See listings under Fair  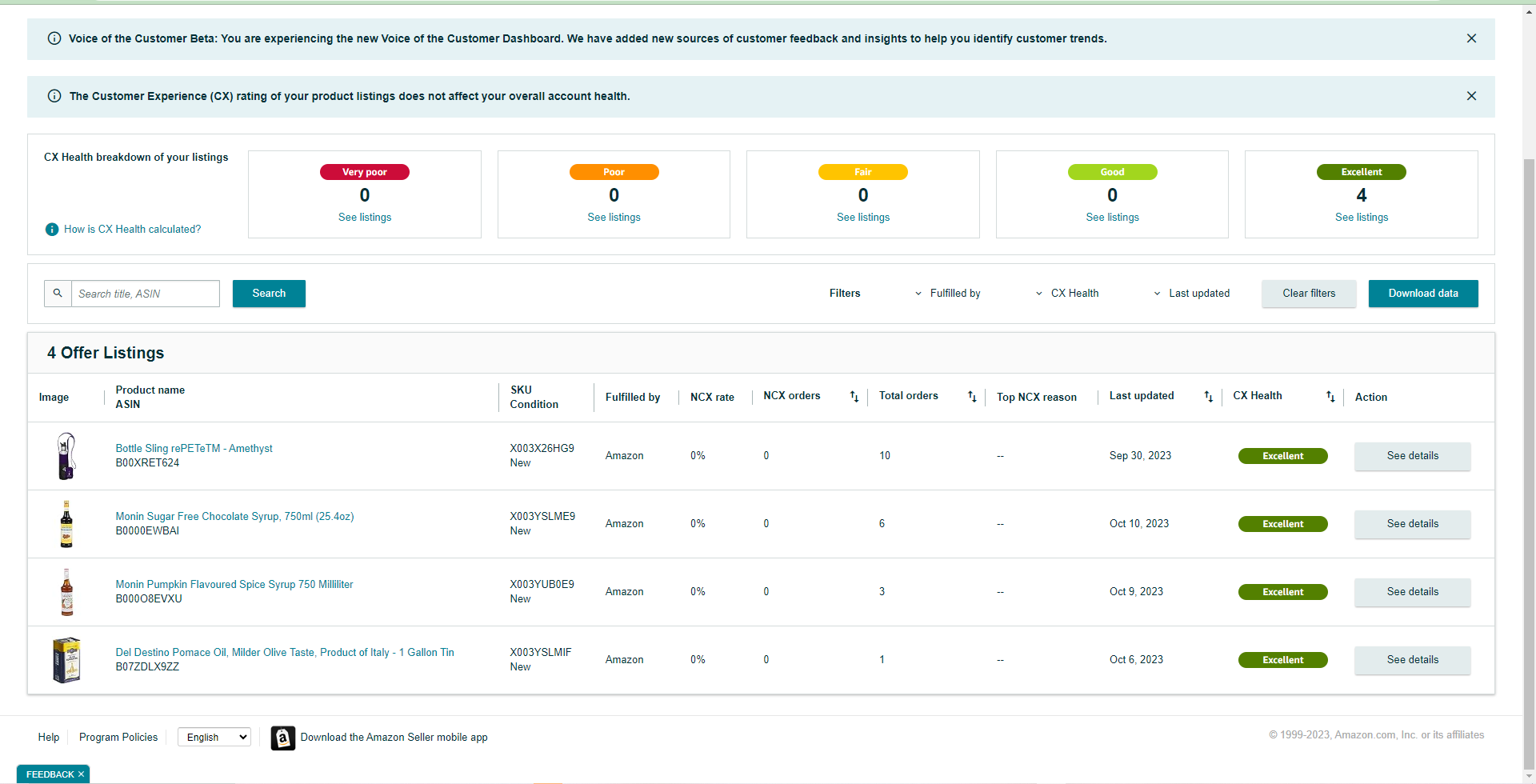(x=863, y=218)
